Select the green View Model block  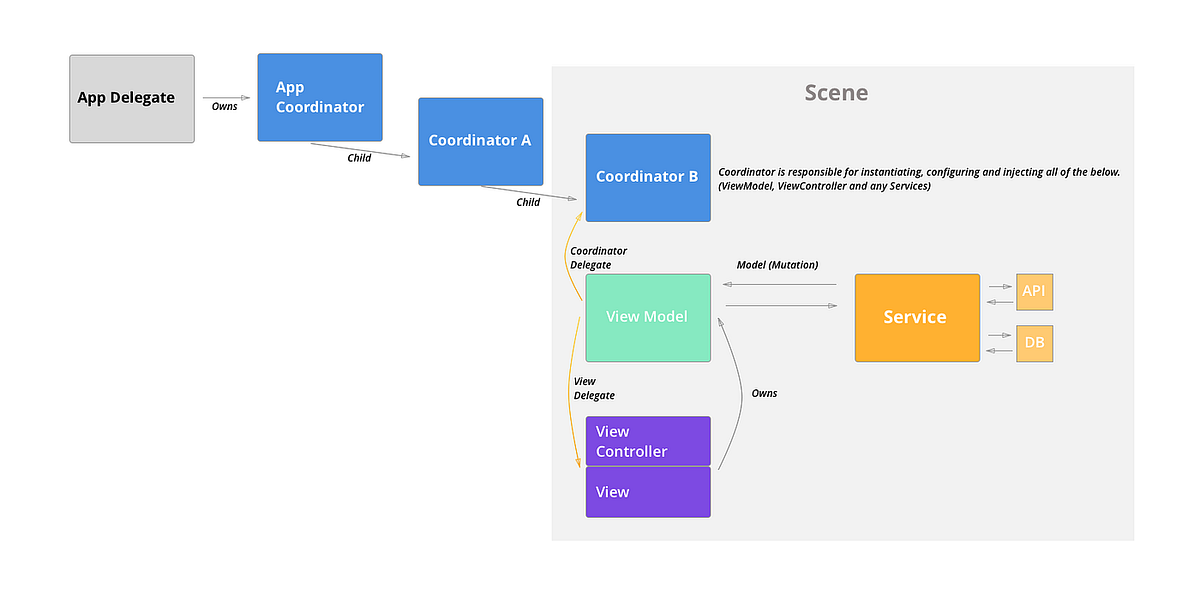[647, 316]
